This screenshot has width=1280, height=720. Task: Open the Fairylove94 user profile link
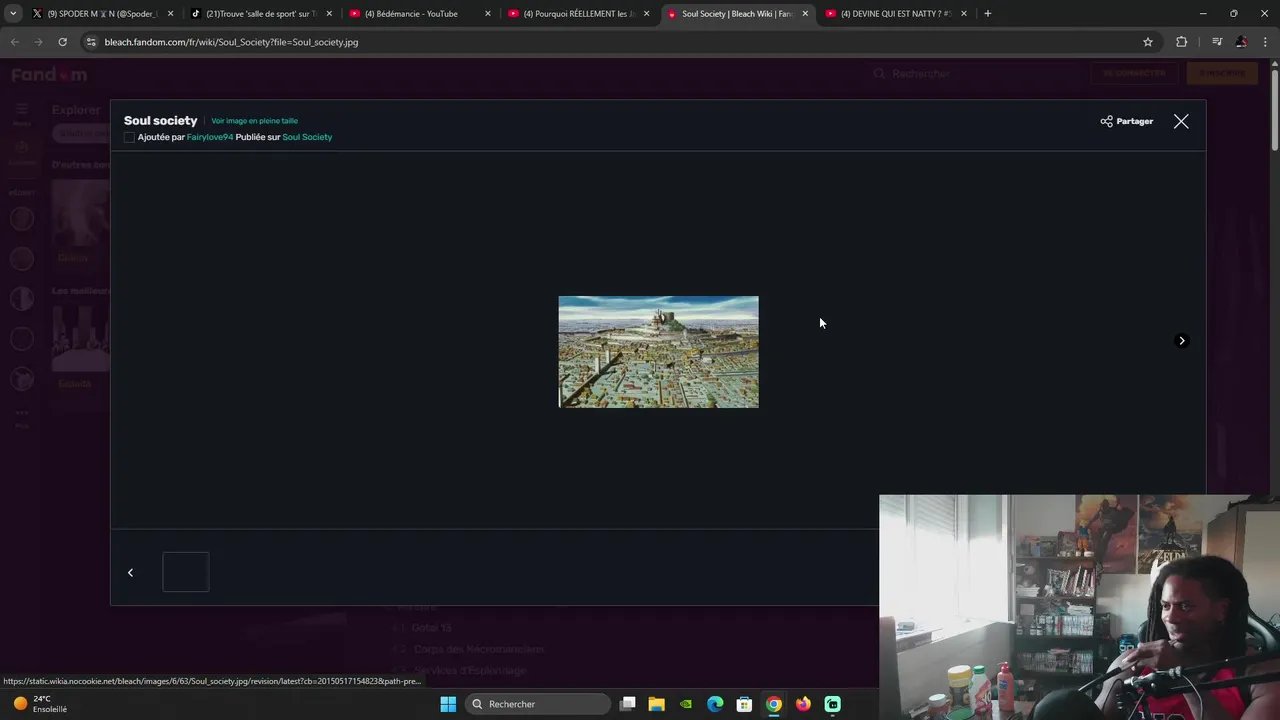(x=210, y=137)
